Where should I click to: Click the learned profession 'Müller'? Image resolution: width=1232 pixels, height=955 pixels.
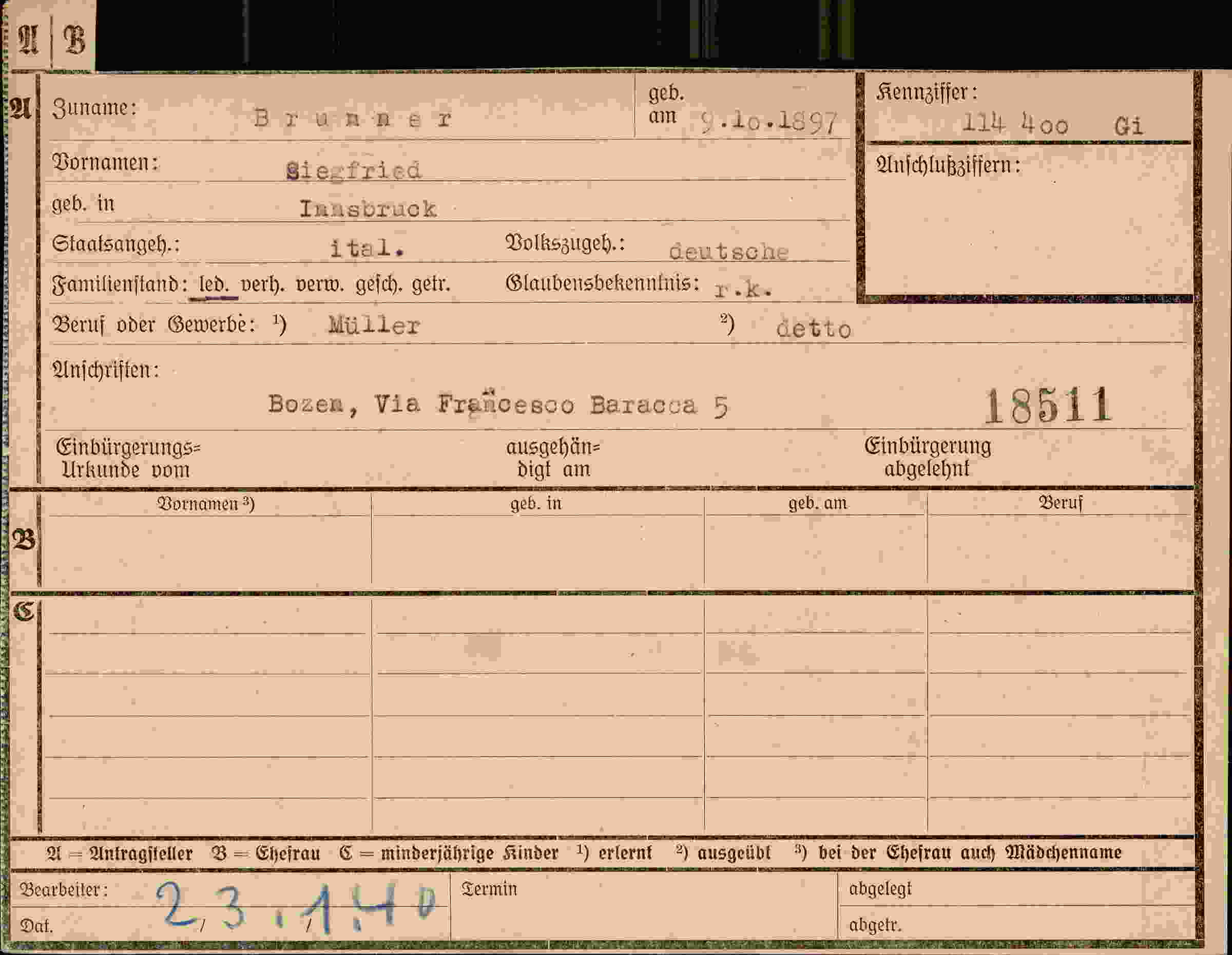(374, 326)
